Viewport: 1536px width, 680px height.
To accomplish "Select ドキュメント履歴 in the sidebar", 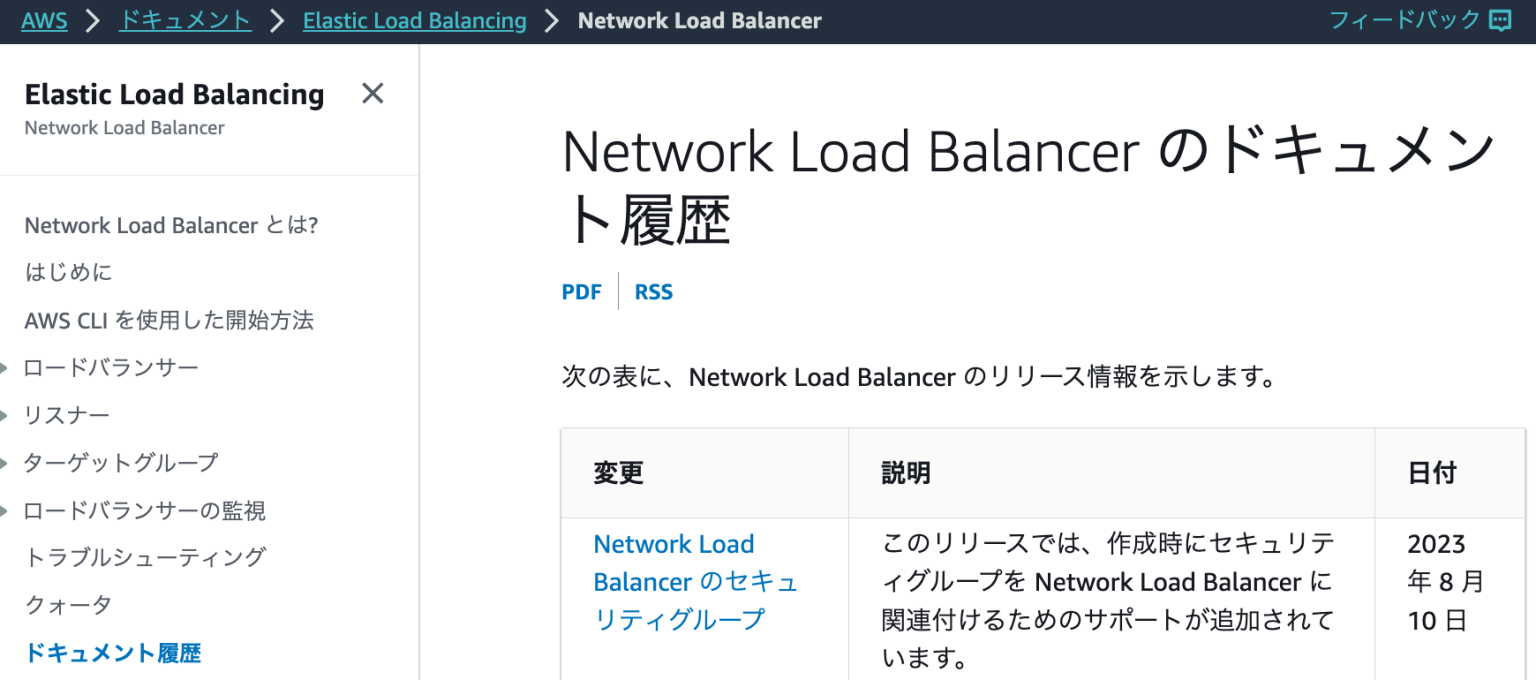I will click(x=112, y=653).
